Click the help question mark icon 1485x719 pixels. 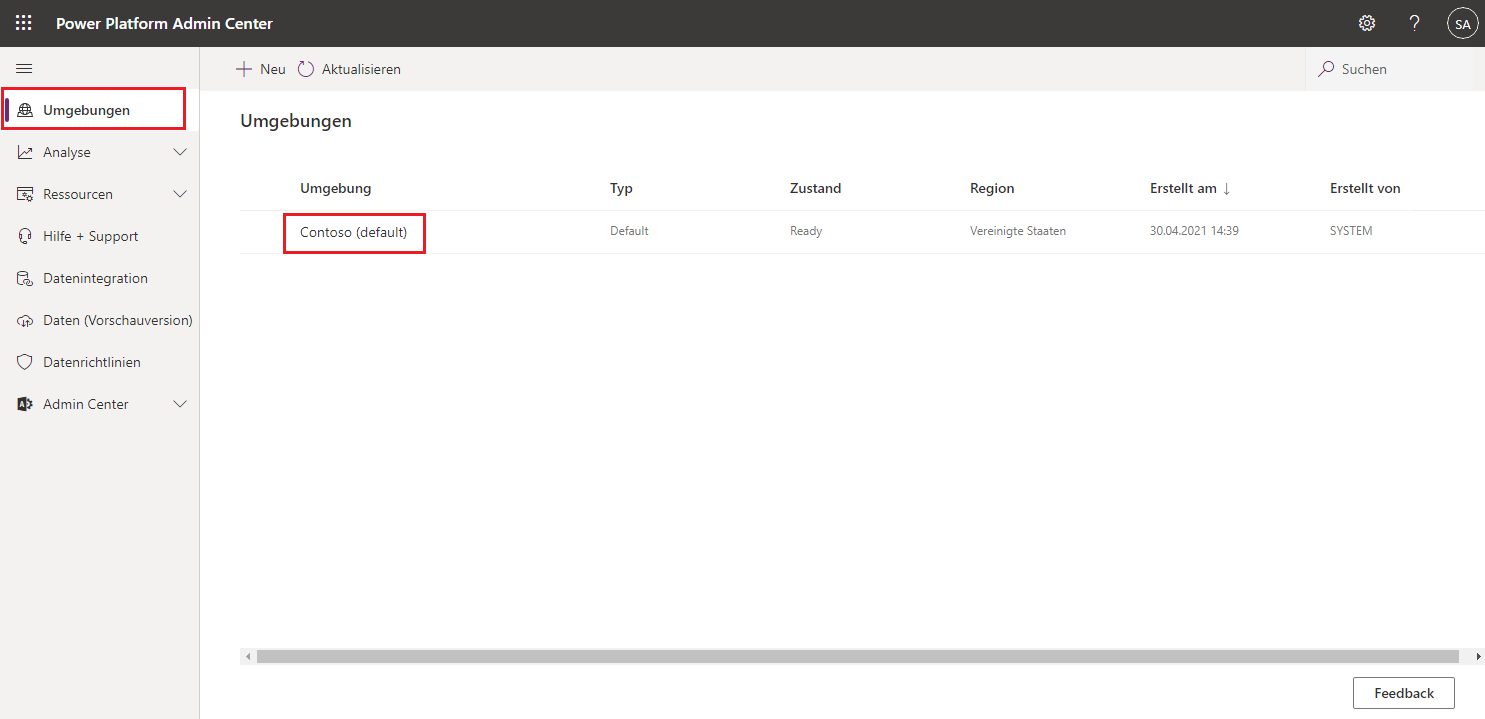(1414, 23)
